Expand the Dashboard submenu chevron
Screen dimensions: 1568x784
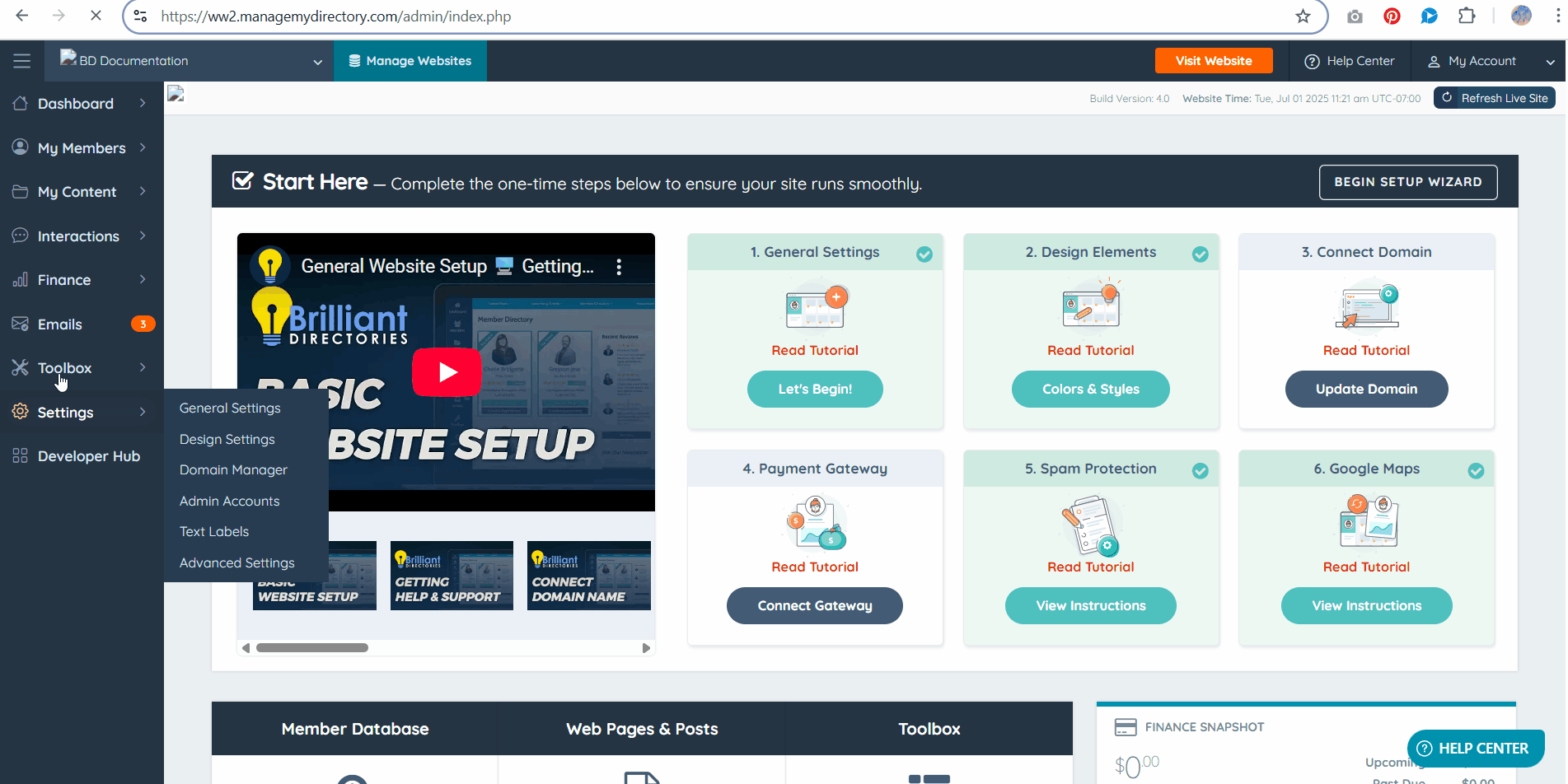coord(143,103)
